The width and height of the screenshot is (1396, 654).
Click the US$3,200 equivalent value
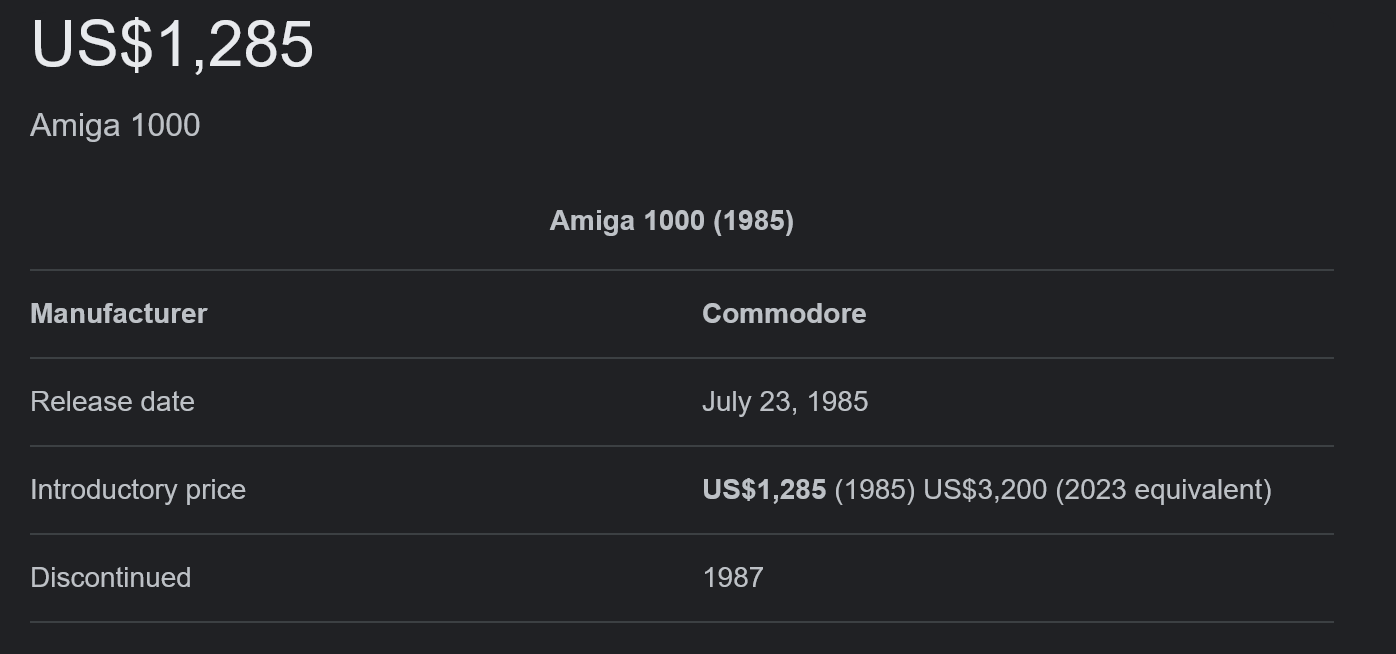pyautogui.click(x=985, y=490)
